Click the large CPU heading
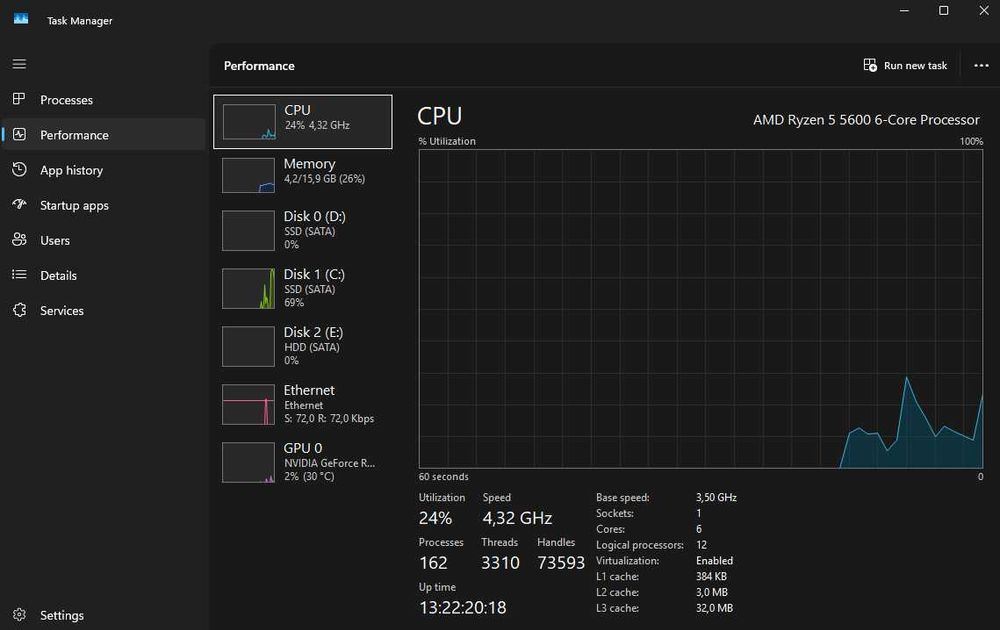The height and width of the screenshot is (630, 1000). (439, 116)
